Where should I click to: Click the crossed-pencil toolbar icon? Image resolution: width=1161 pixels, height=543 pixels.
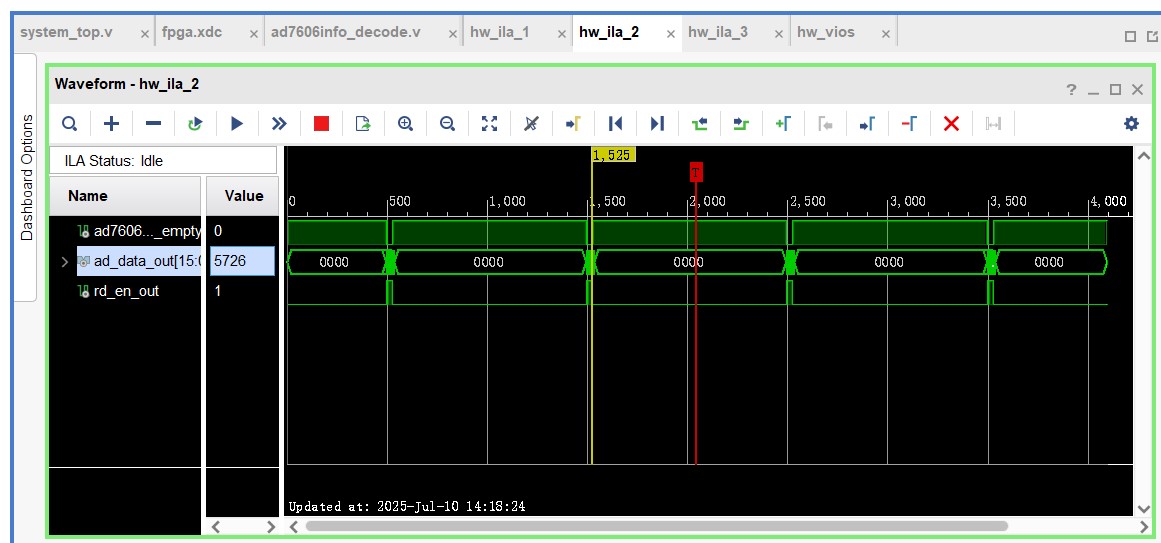click(531, 124)
